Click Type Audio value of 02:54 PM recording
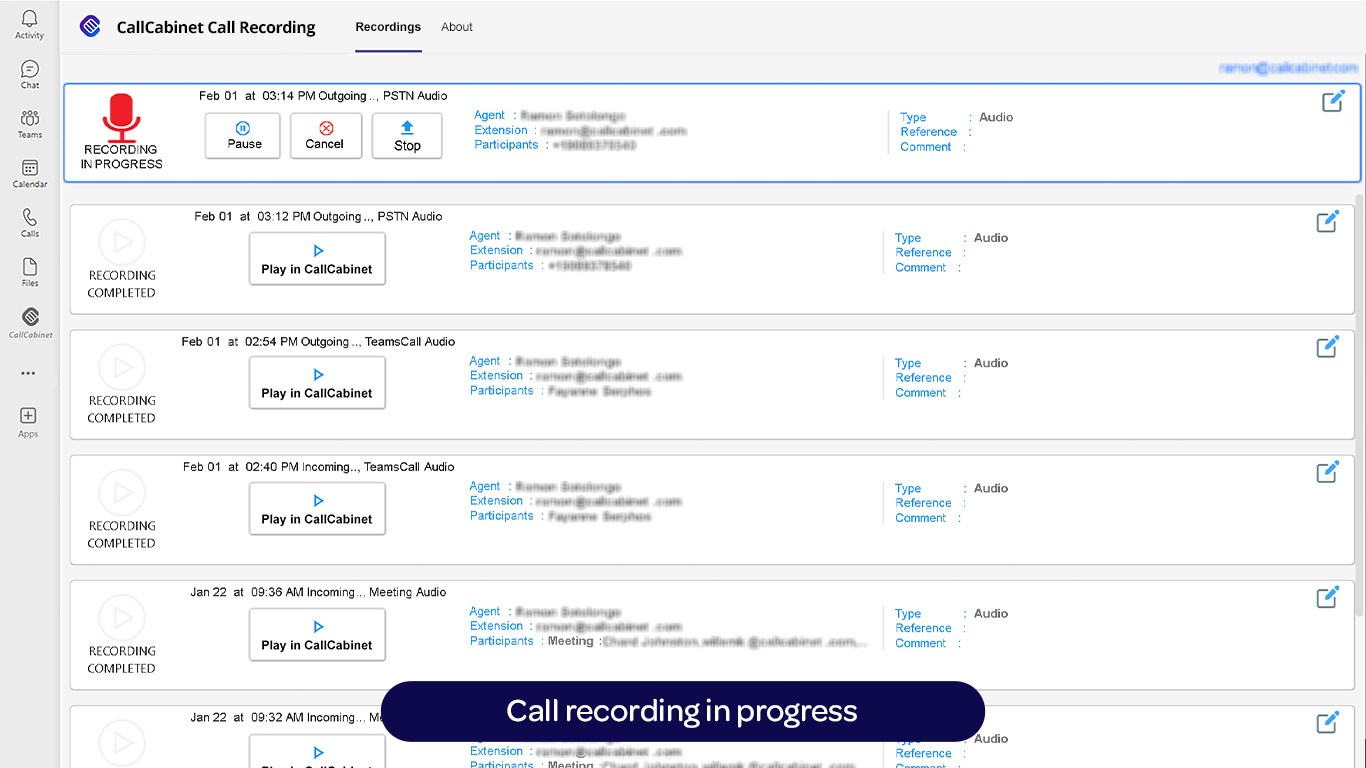 (x=991, y=363)
